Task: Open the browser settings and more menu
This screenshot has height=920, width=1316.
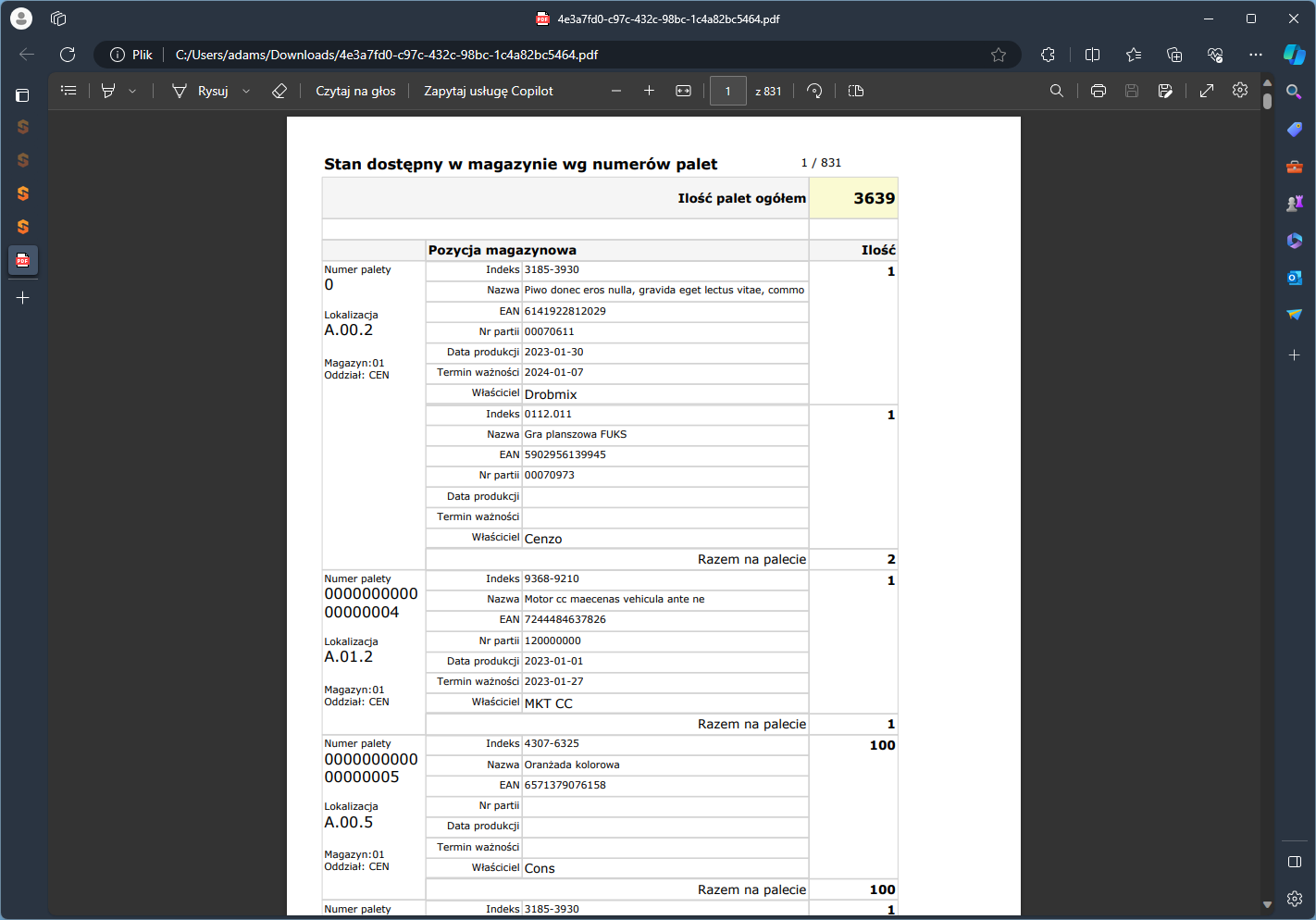Action: click(x=1256, y=55)
